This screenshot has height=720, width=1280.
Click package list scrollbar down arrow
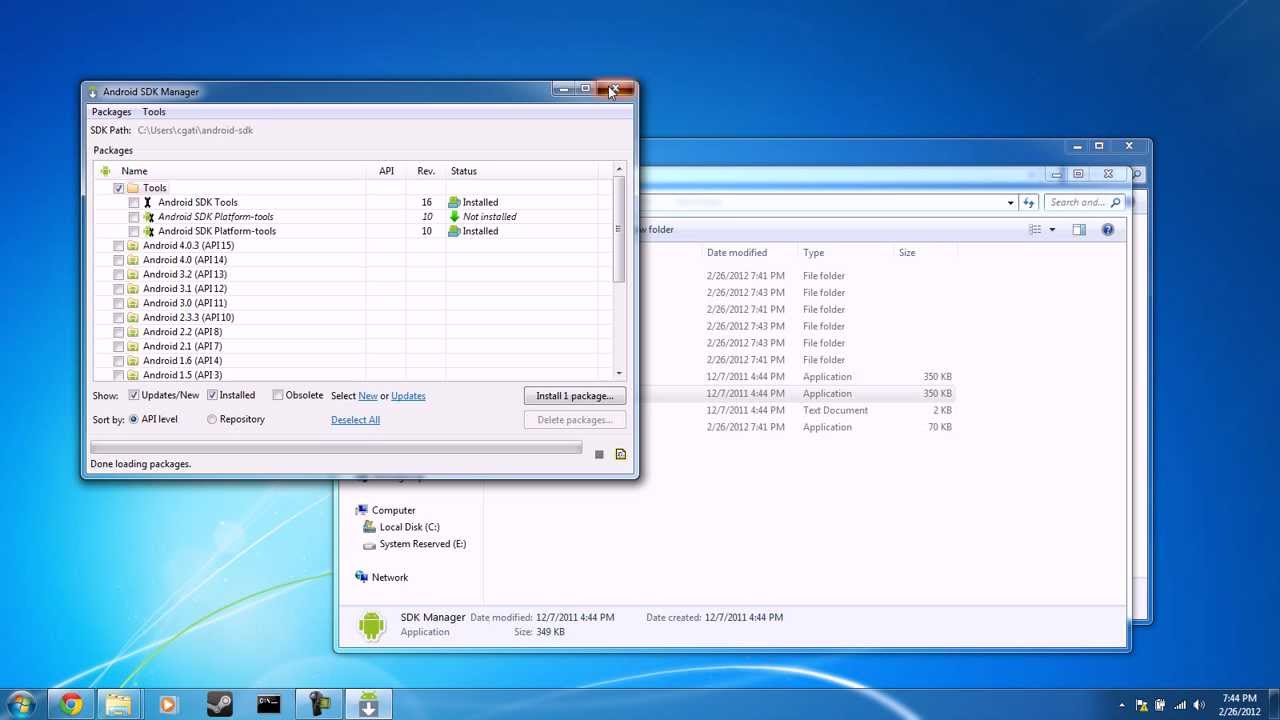(x=620, y=373)
